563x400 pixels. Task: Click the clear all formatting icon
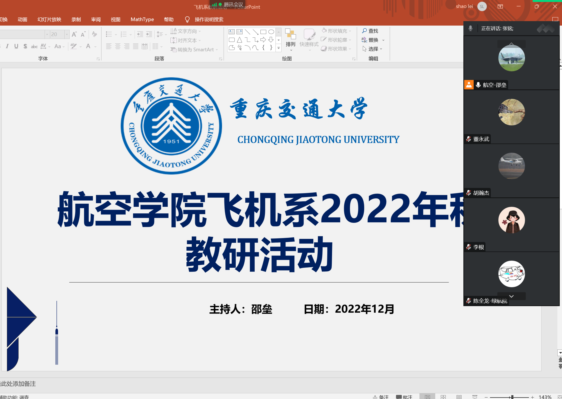[x=94, y=34]
